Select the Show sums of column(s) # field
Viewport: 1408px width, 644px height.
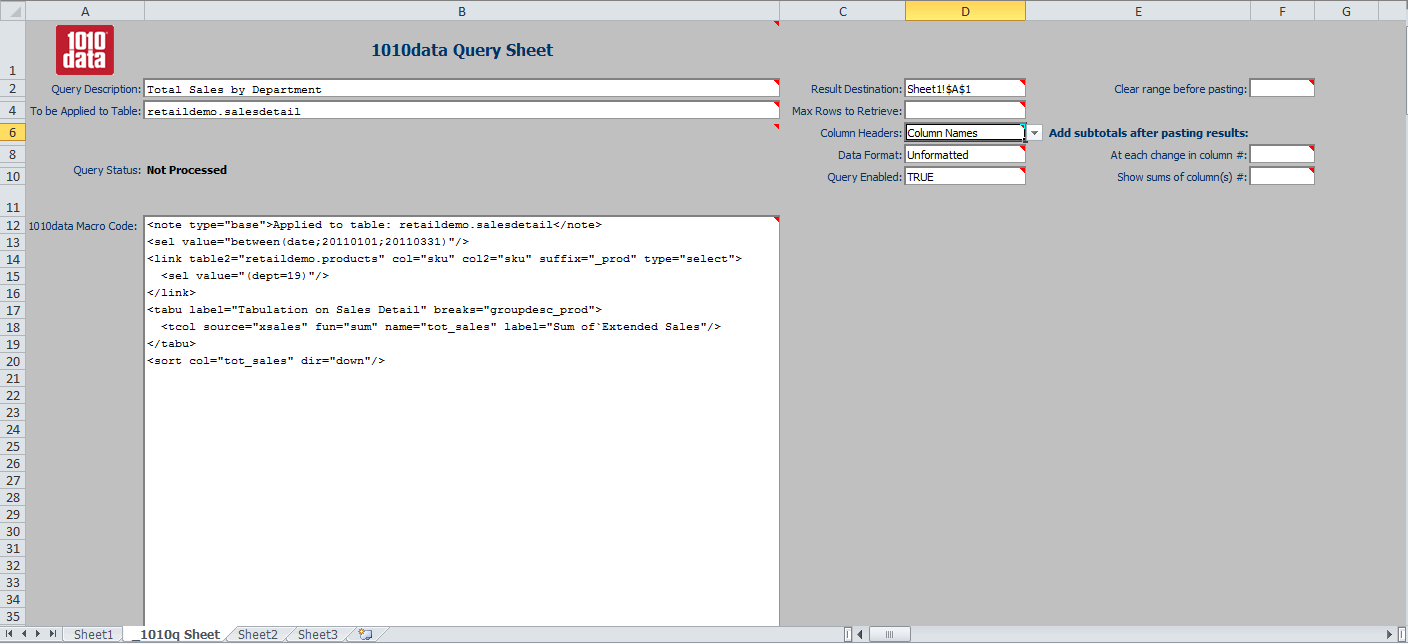pyautogui.click(x=1282, y=177)
